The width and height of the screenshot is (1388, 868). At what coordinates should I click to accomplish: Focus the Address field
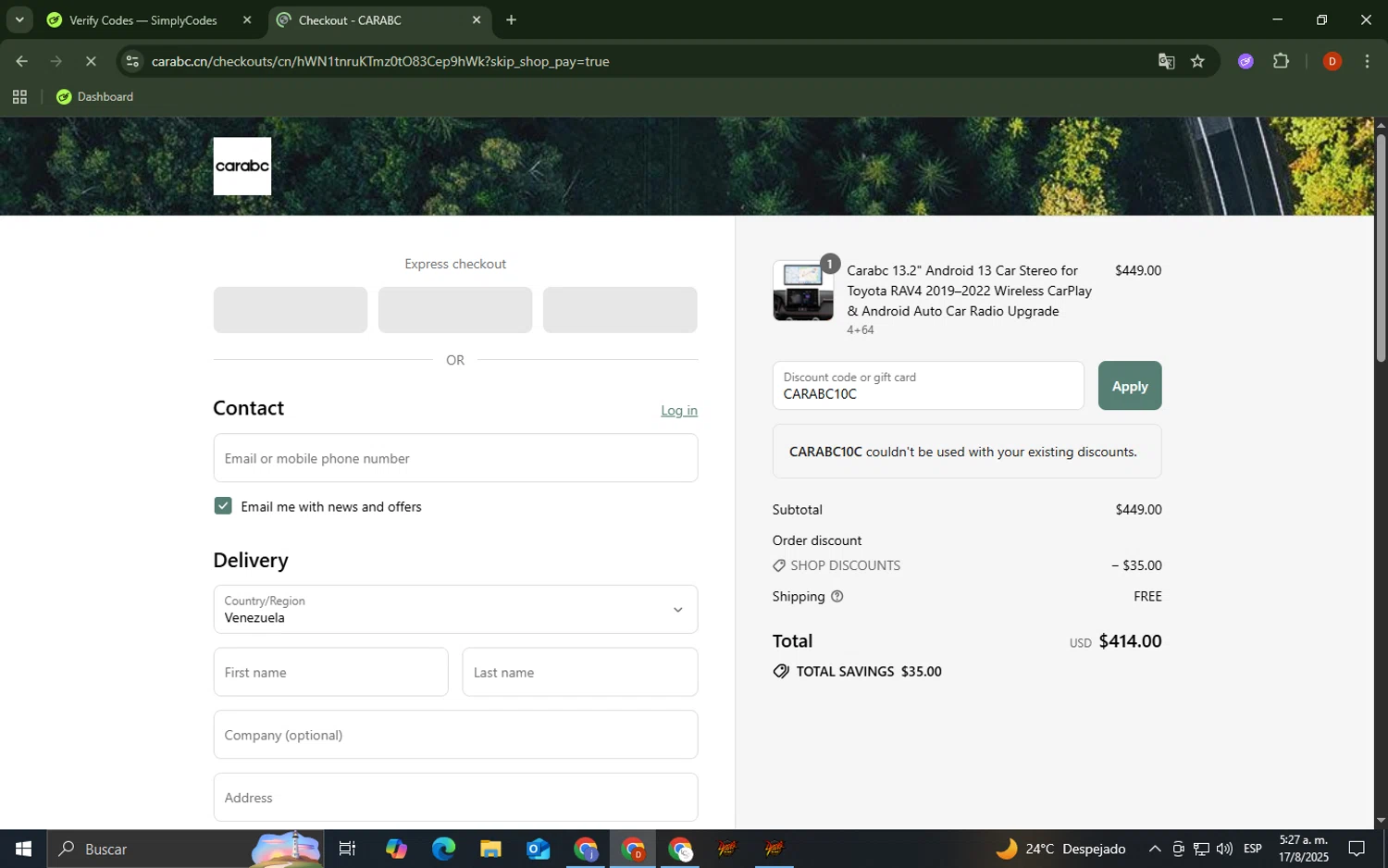[x=455, y=798]
